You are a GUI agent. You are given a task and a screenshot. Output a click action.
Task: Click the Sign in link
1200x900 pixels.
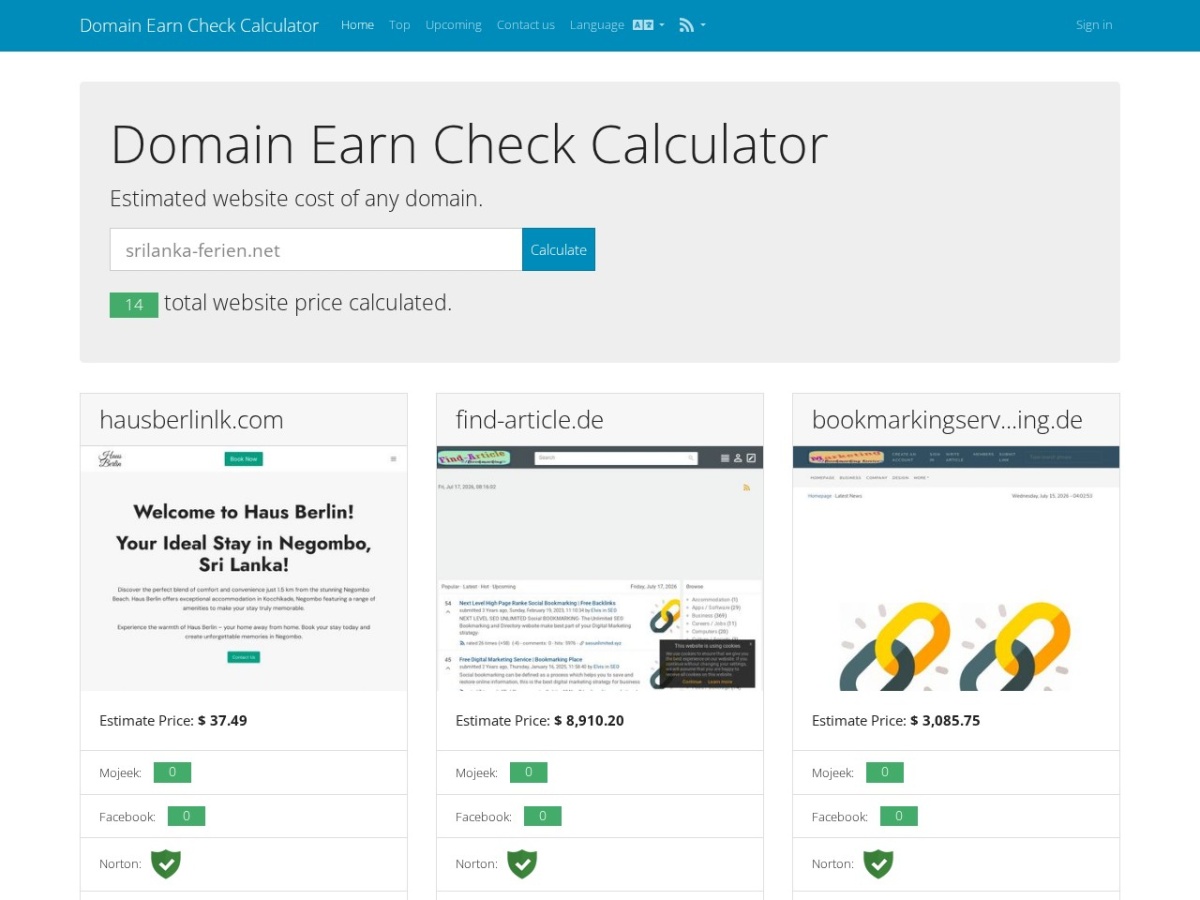[1094, 25]
